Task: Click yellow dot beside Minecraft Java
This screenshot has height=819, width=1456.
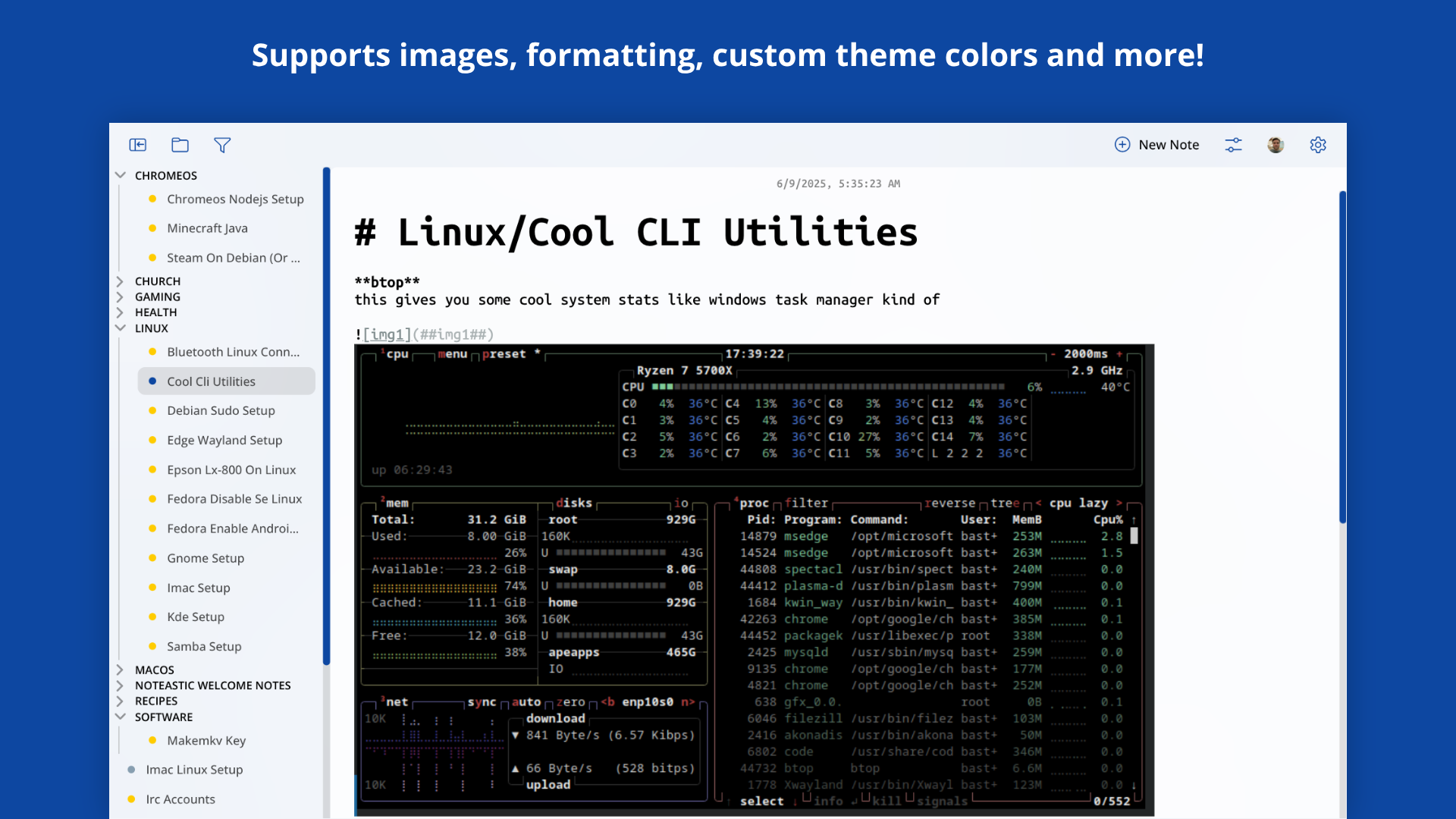Action: click(x=152, y=228)
